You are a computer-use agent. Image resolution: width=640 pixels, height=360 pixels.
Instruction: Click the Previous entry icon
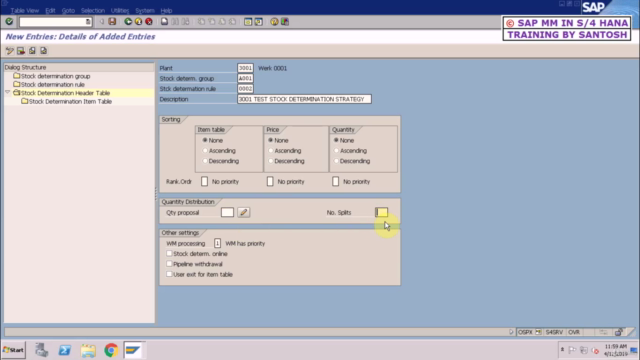coord(32,51)
